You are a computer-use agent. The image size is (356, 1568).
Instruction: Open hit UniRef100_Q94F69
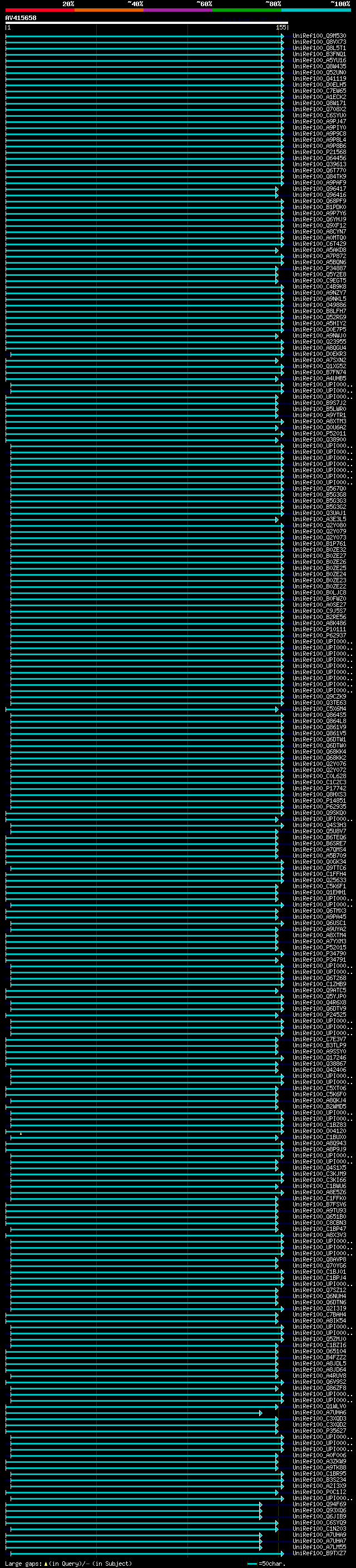319,1504
